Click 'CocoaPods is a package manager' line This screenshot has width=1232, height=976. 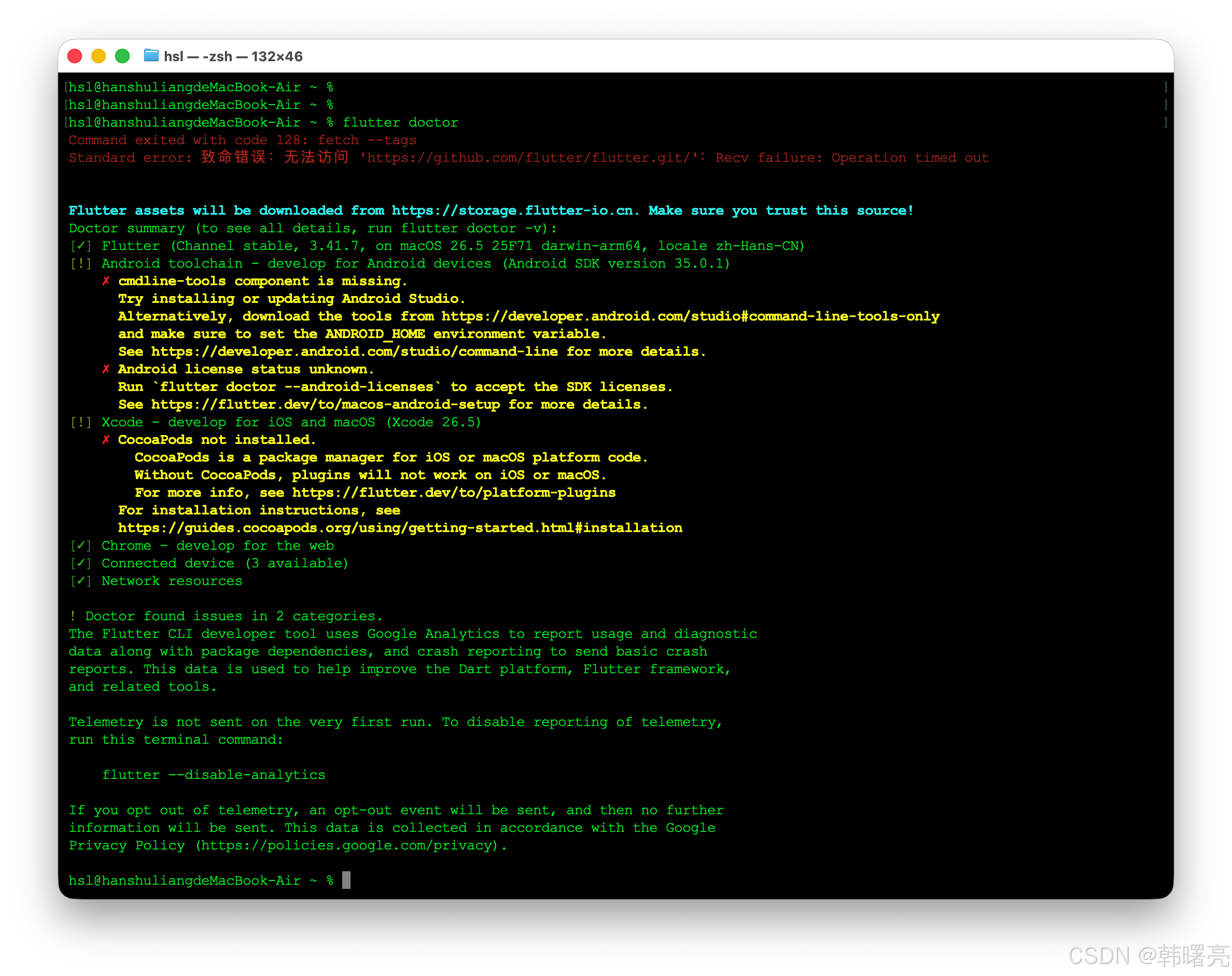click(391, 458)
